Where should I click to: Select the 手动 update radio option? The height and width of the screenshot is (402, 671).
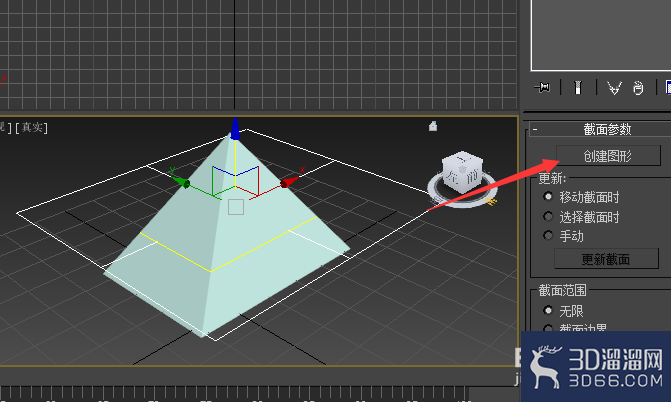tap(548, 235)
